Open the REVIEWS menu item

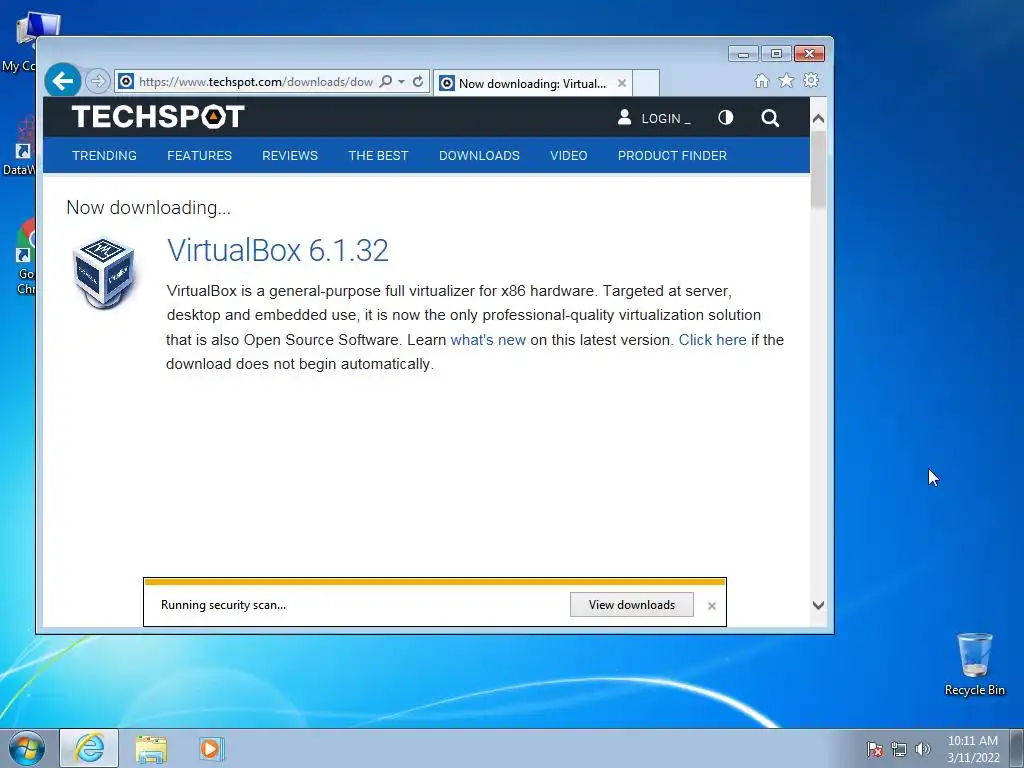(290, 155)
